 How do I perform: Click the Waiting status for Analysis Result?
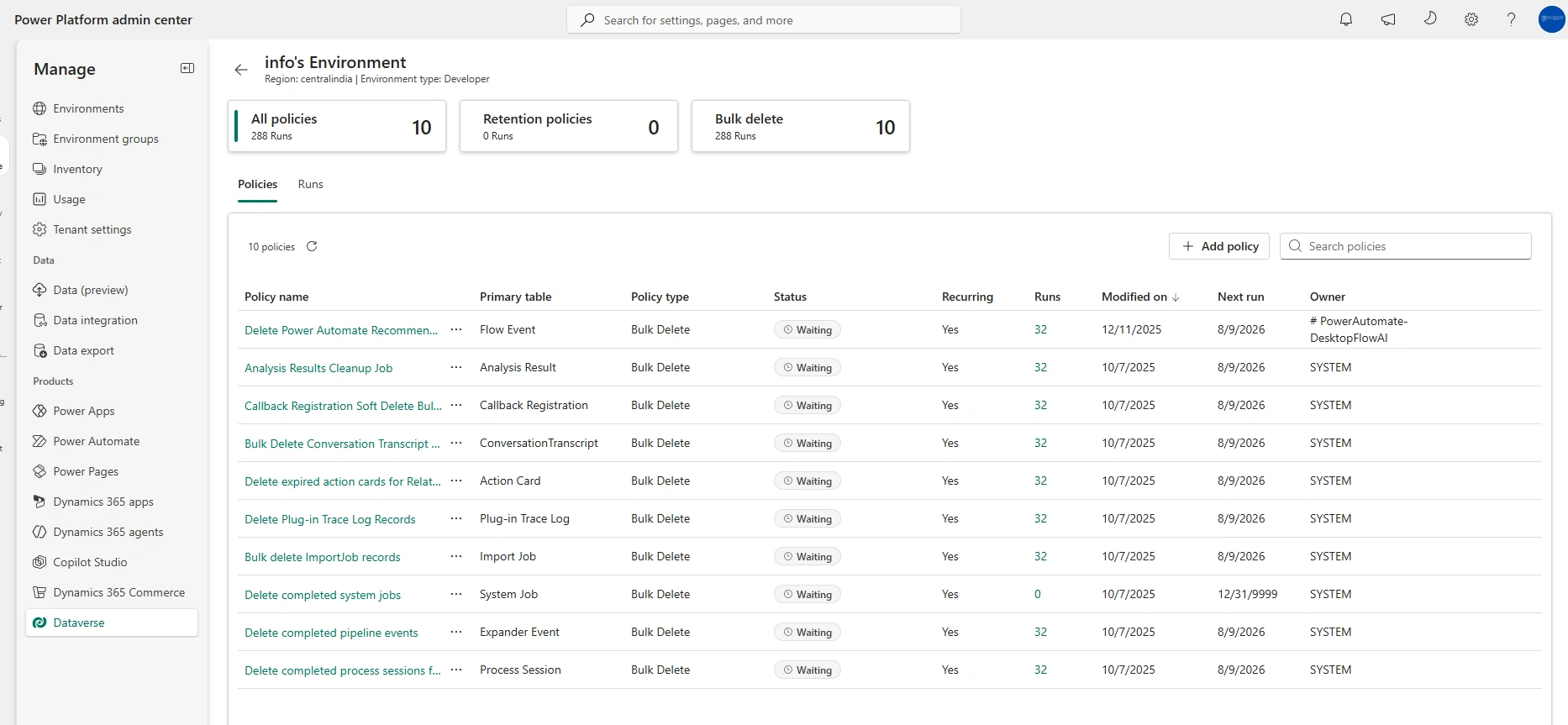[x=808, y=367]
